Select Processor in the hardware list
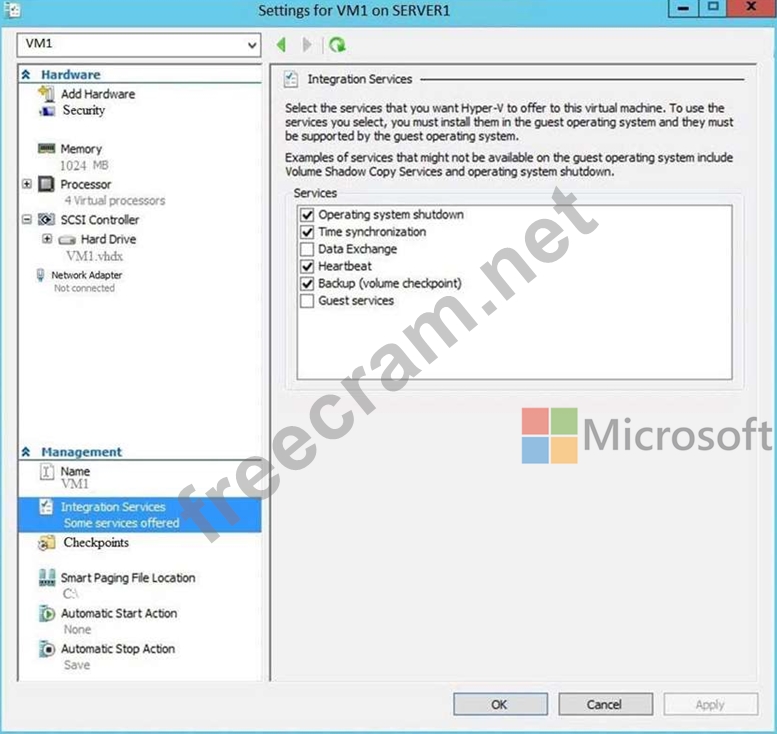The height and width of the screenshot is (734, 777). (86, 184)
